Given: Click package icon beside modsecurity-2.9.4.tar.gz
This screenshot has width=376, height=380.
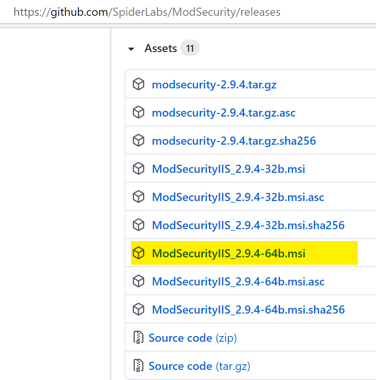Looking at the screenshot, I should click(138, 84).
